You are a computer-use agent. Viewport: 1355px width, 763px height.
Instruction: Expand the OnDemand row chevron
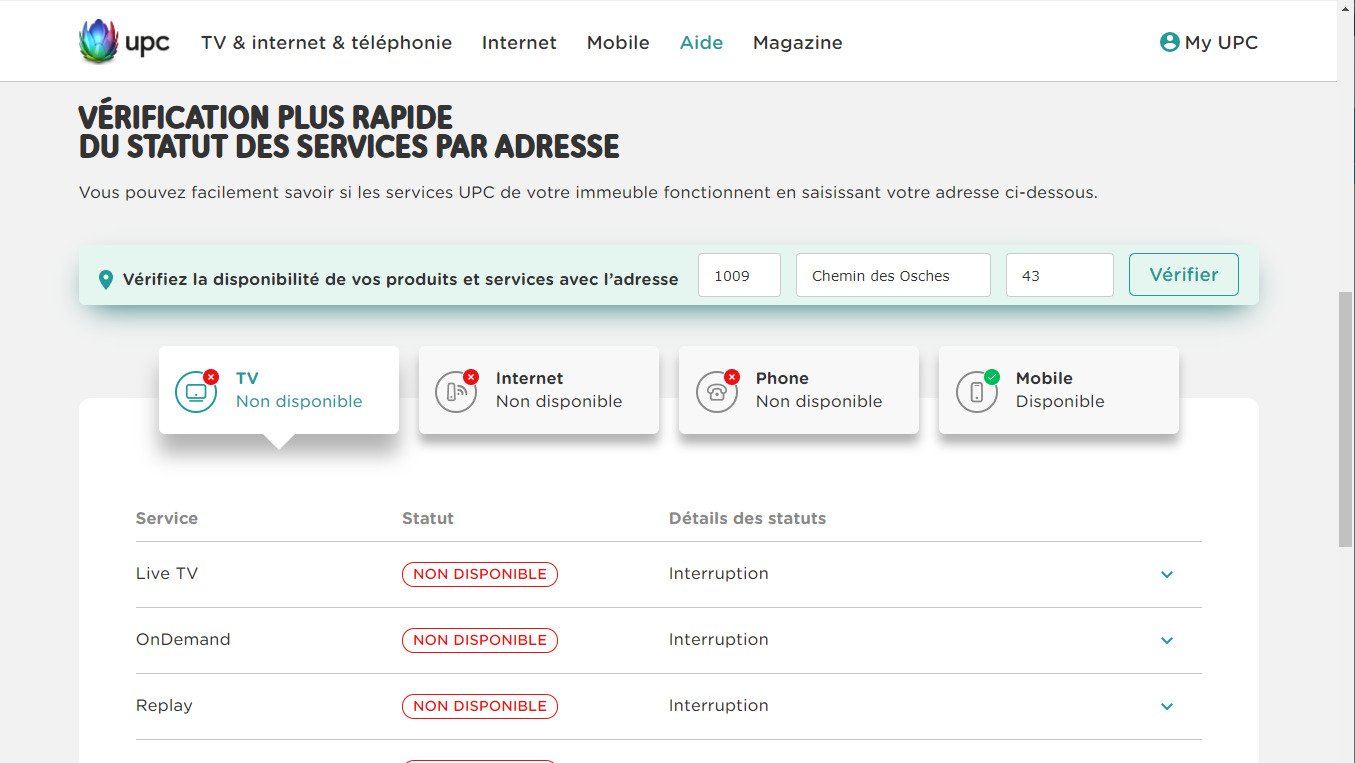tap(1166, 641)
